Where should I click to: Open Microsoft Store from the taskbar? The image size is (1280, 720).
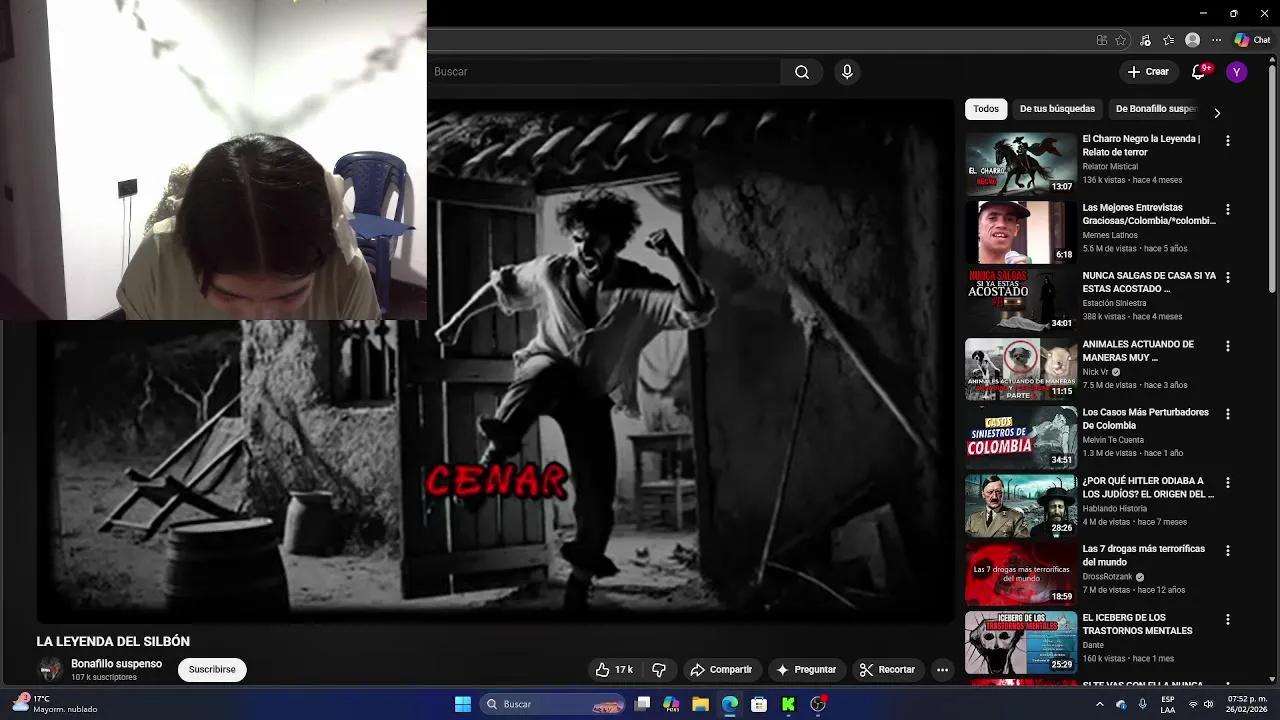click(x=759, y=704)
